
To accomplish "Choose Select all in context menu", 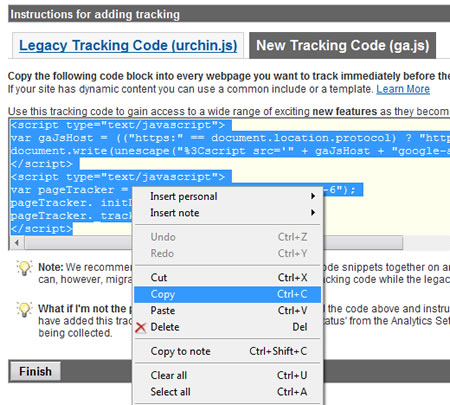I will pos(227,392).
